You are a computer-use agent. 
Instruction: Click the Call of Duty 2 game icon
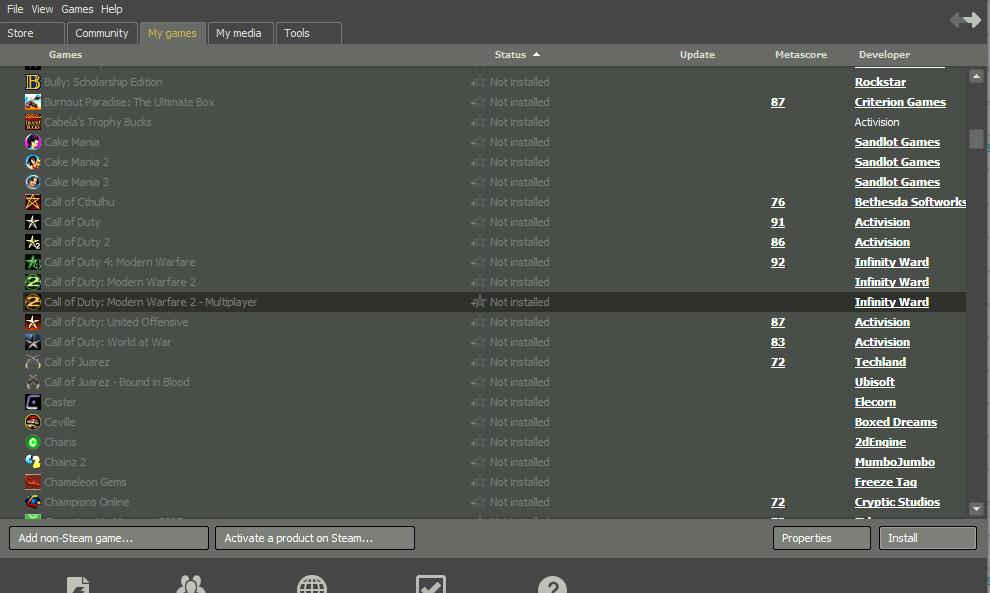pyautogui.click(x=33, y=242)
